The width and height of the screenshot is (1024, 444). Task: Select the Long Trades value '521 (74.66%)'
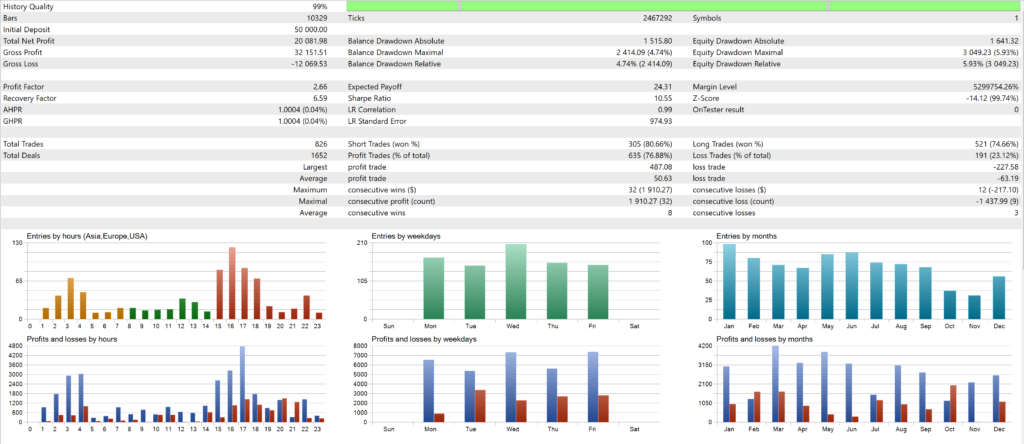[x=995, y=144]
